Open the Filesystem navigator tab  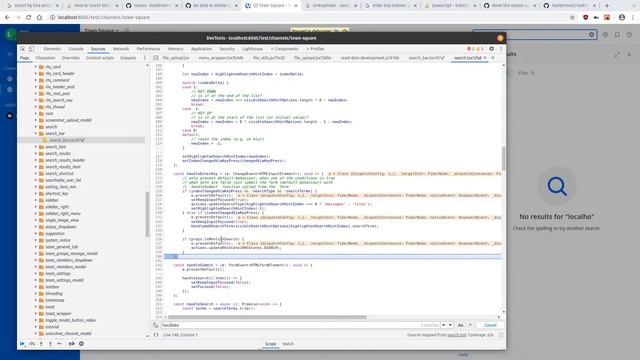tap(45, 58)
